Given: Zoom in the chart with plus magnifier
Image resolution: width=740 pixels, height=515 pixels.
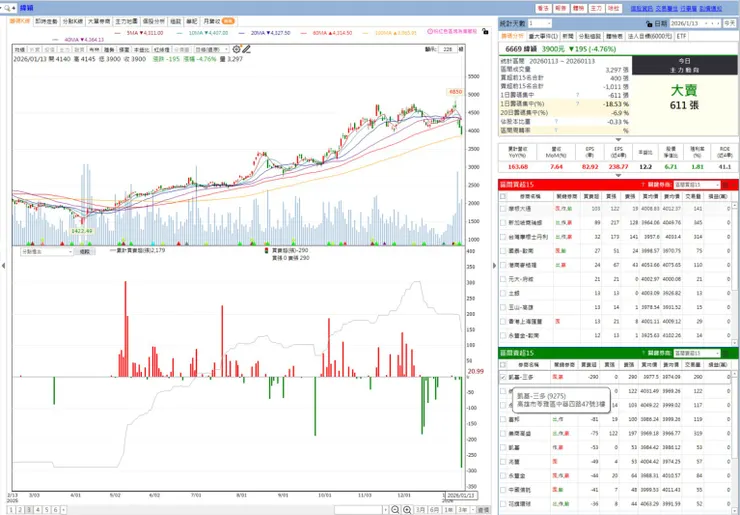Looking at the screenshot, I should pos(407,510).
